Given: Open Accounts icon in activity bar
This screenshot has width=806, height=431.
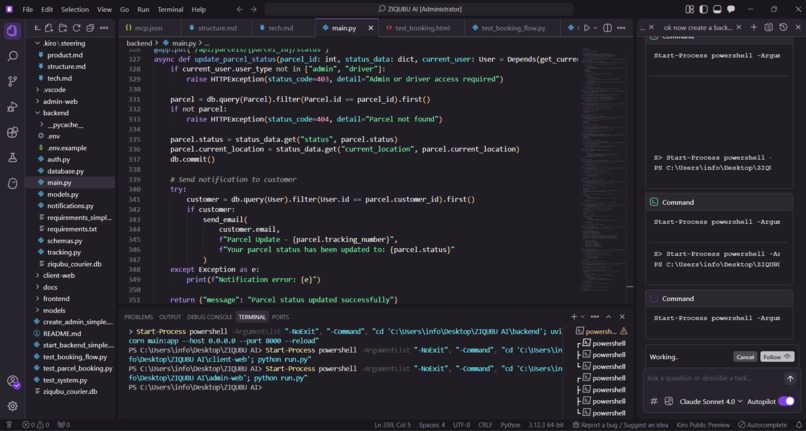Looking at the screenshot, I should tap(12, 381).
